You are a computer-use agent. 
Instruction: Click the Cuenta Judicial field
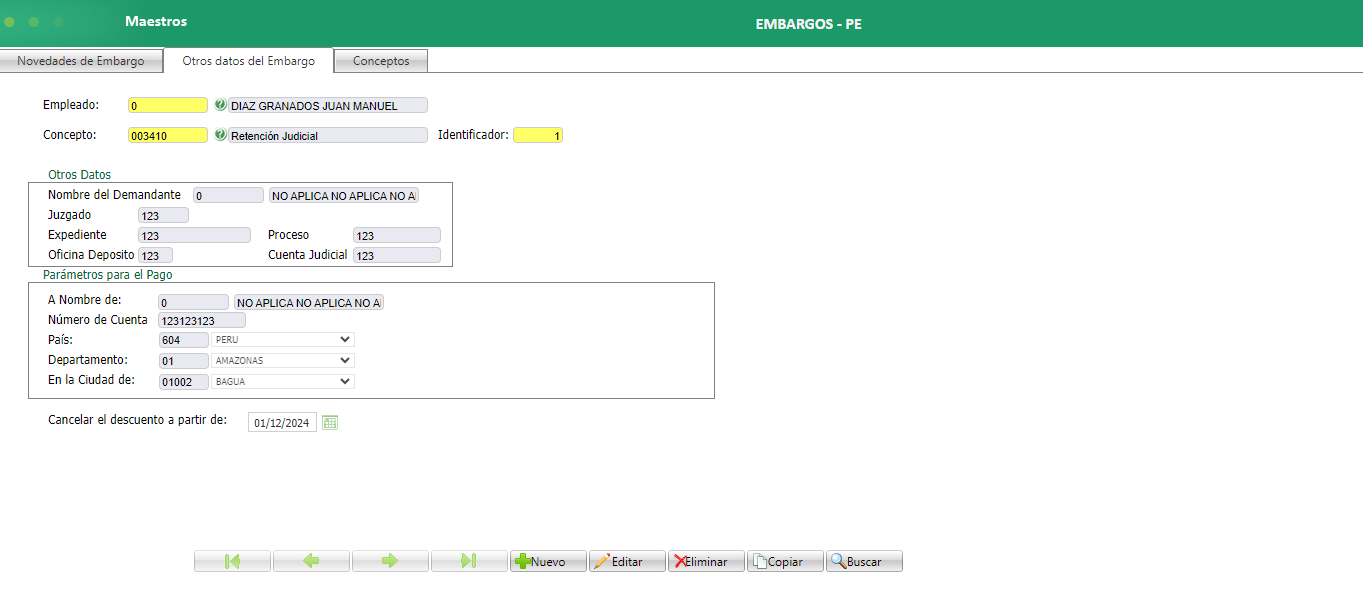[x=397, y=256]
